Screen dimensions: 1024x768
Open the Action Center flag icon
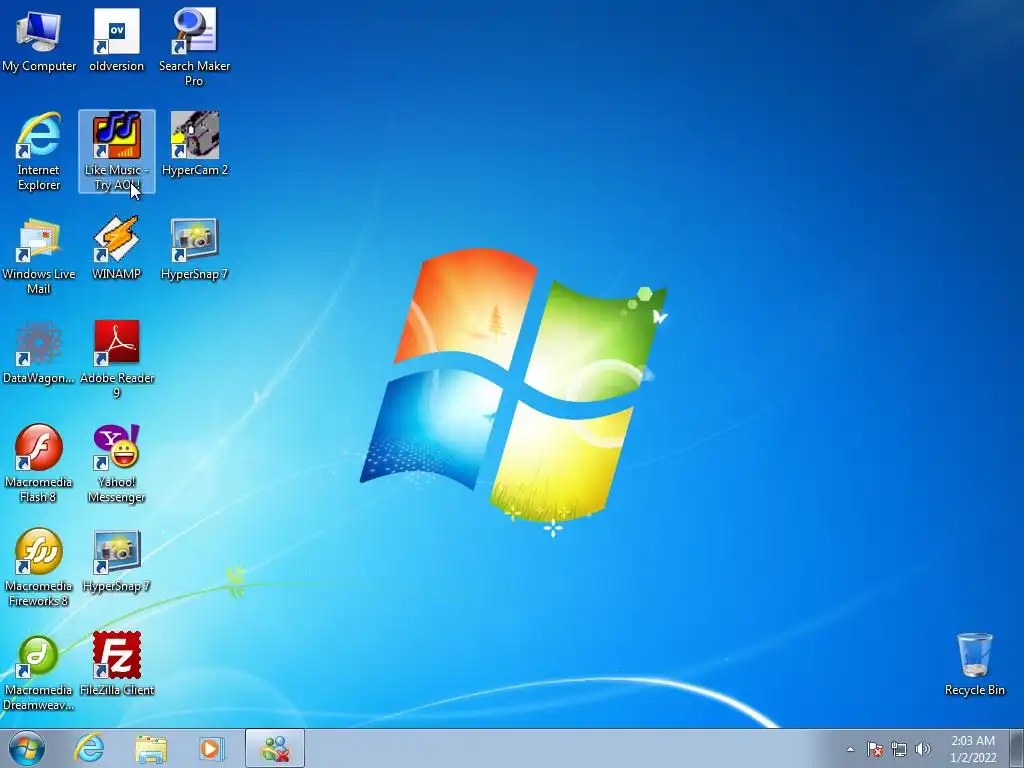[875, 749]
